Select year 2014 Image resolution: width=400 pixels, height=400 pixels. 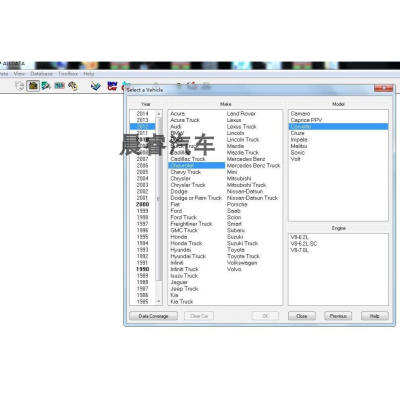(142, 114)
